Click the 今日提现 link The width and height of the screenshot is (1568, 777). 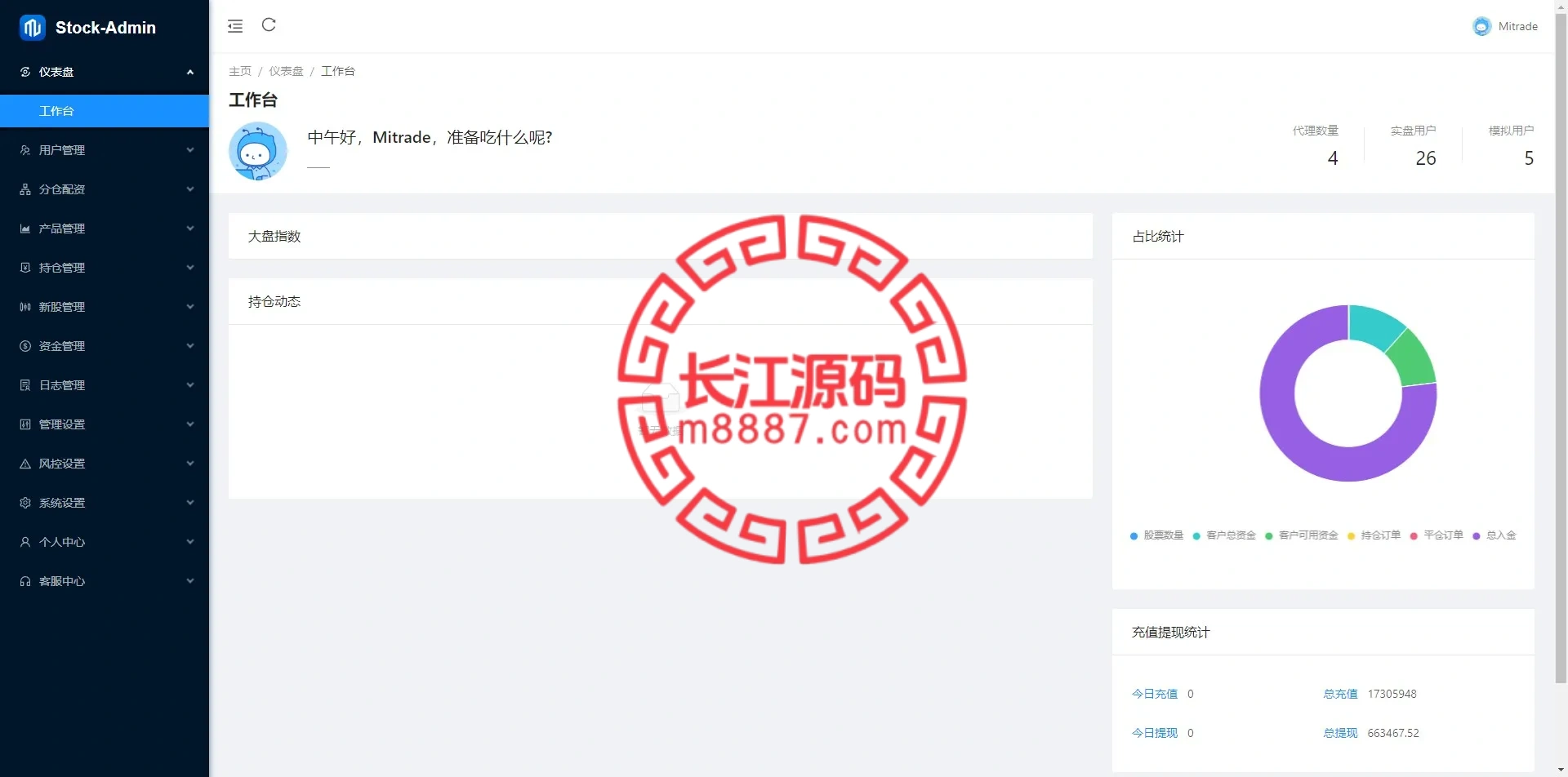1155,733
